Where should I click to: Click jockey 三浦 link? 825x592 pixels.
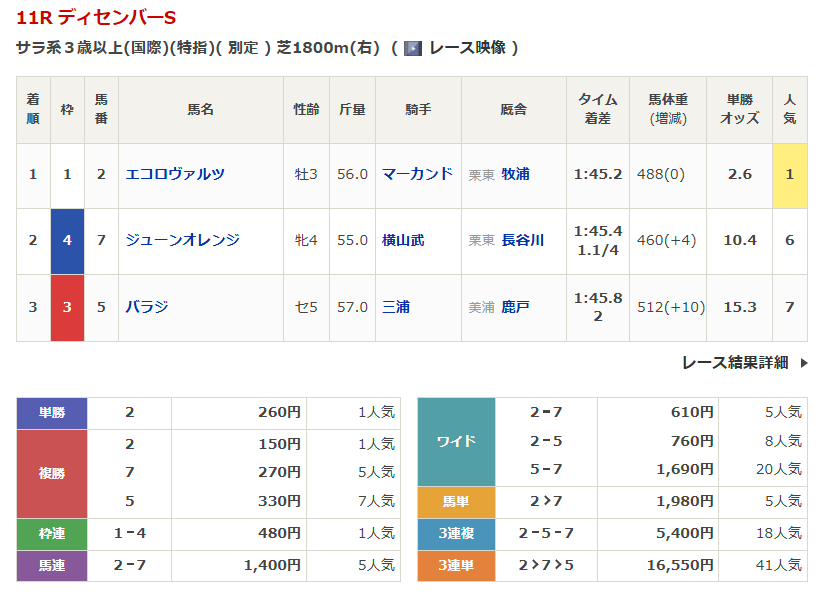click(x=396, y=307)
